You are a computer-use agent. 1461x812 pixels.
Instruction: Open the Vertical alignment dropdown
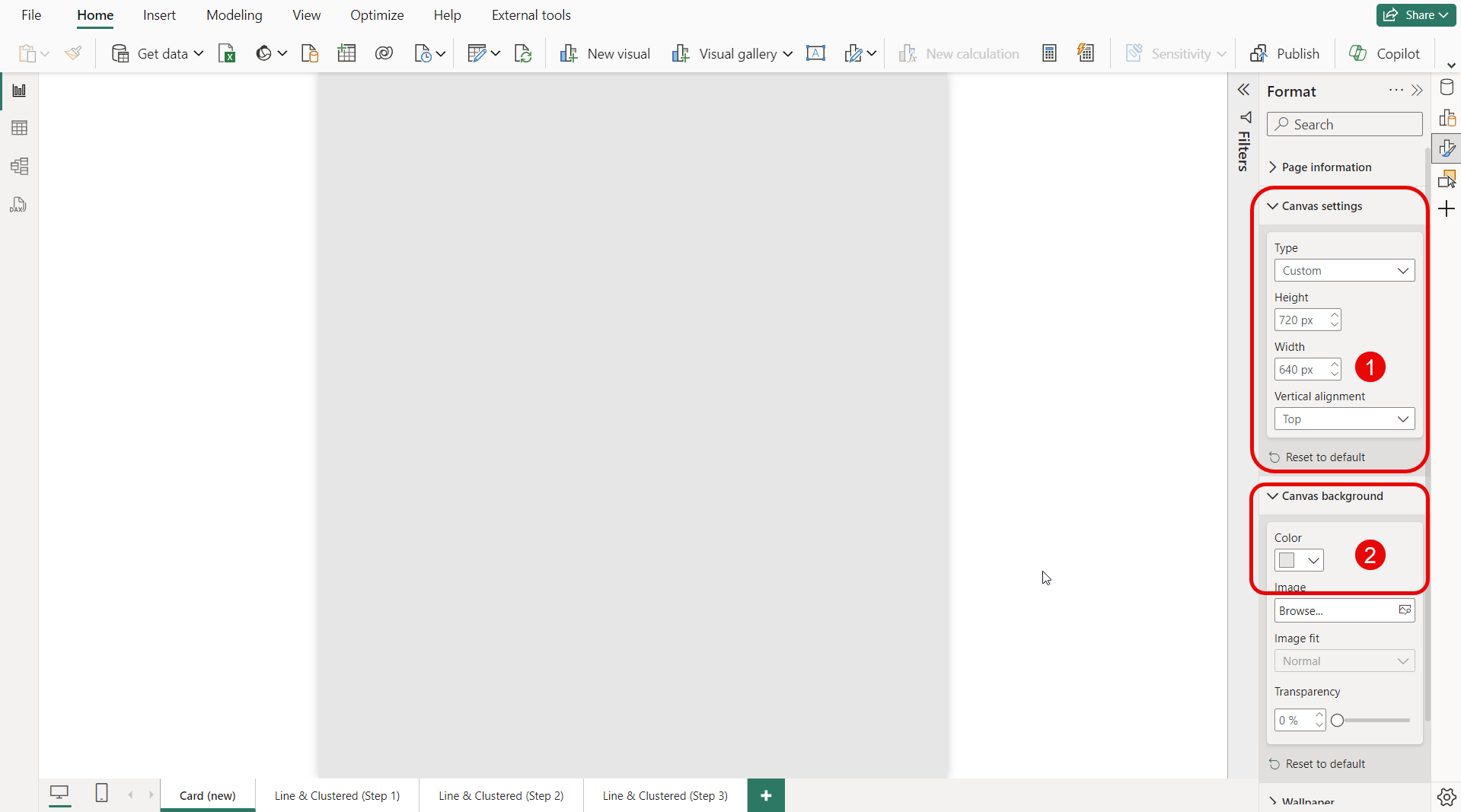[x=1345, y=419]
